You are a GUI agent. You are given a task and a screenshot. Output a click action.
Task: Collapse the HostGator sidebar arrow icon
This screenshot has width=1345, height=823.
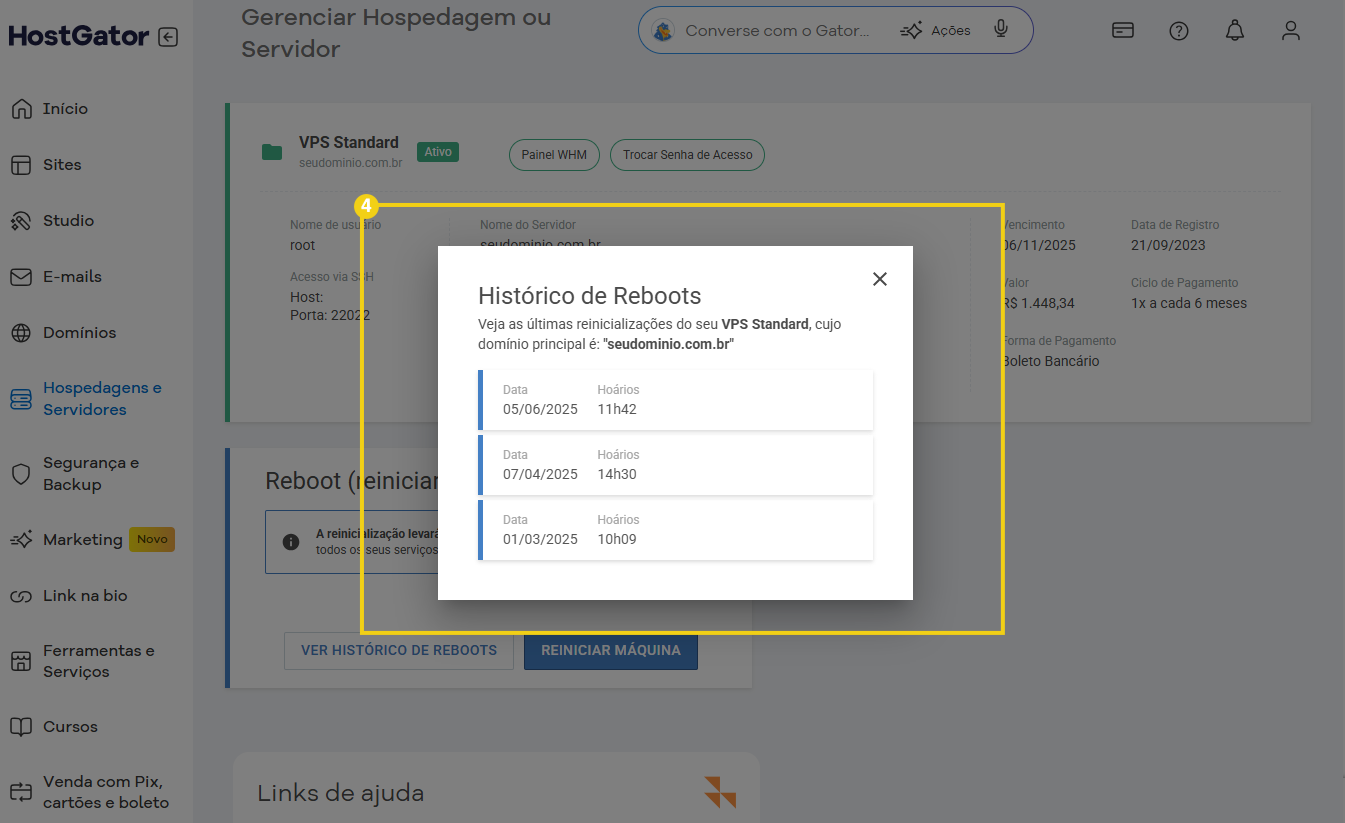(168, 38)
